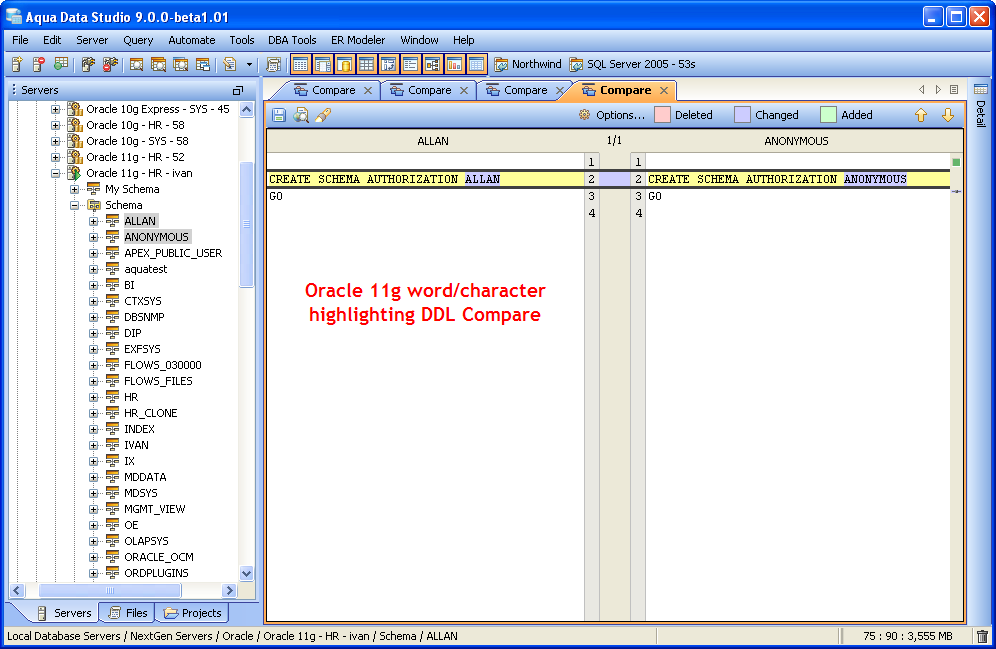This screenshot has width=996, height=649.
Task: Toggle the form list view button
Action: (410, 64)
